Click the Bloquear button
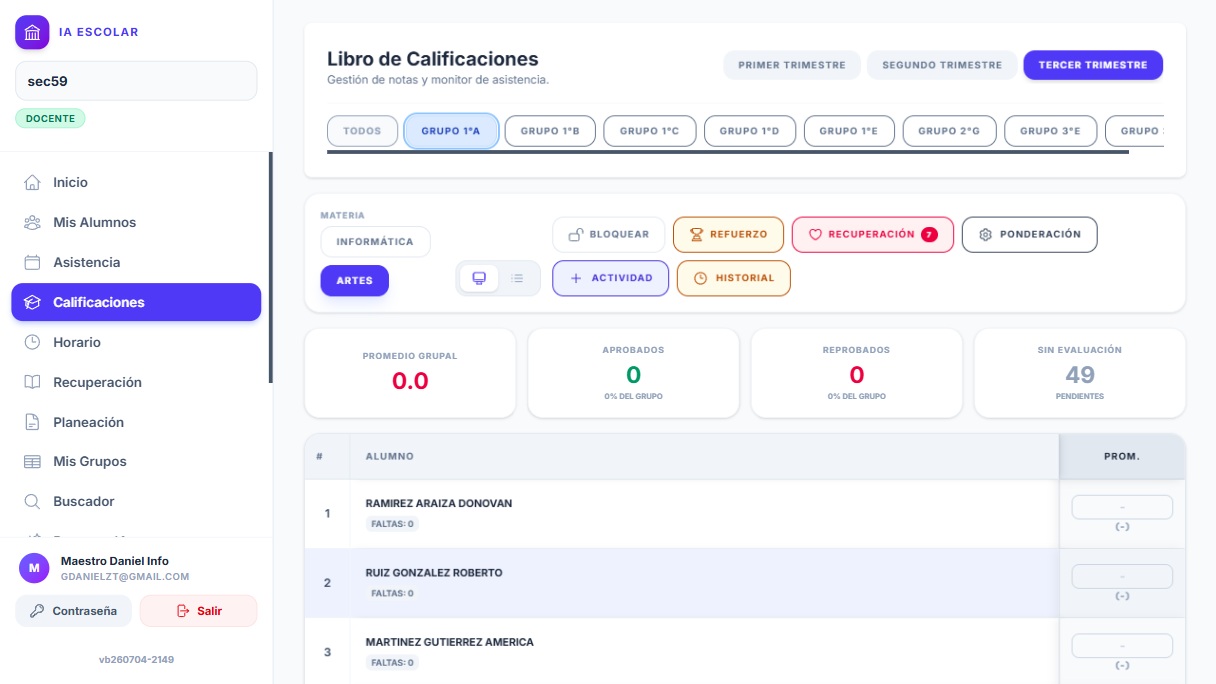The width and height of the screenshot is (1216, 684). tap(609, 235)
